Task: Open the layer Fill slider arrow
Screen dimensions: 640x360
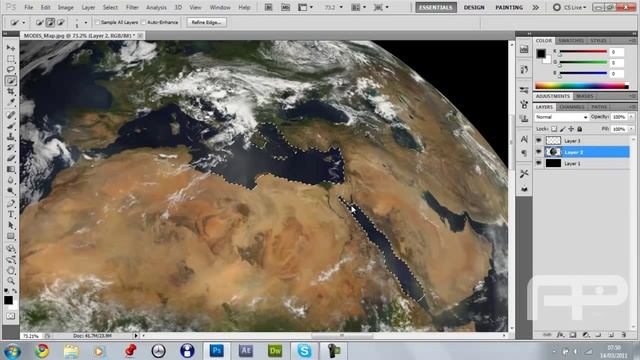Action: click(631, 129)
